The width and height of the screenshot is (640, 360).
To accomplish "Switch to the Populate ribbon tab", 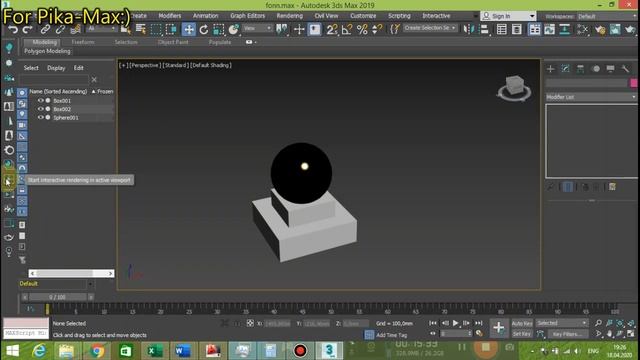I will tap(220, 42).
